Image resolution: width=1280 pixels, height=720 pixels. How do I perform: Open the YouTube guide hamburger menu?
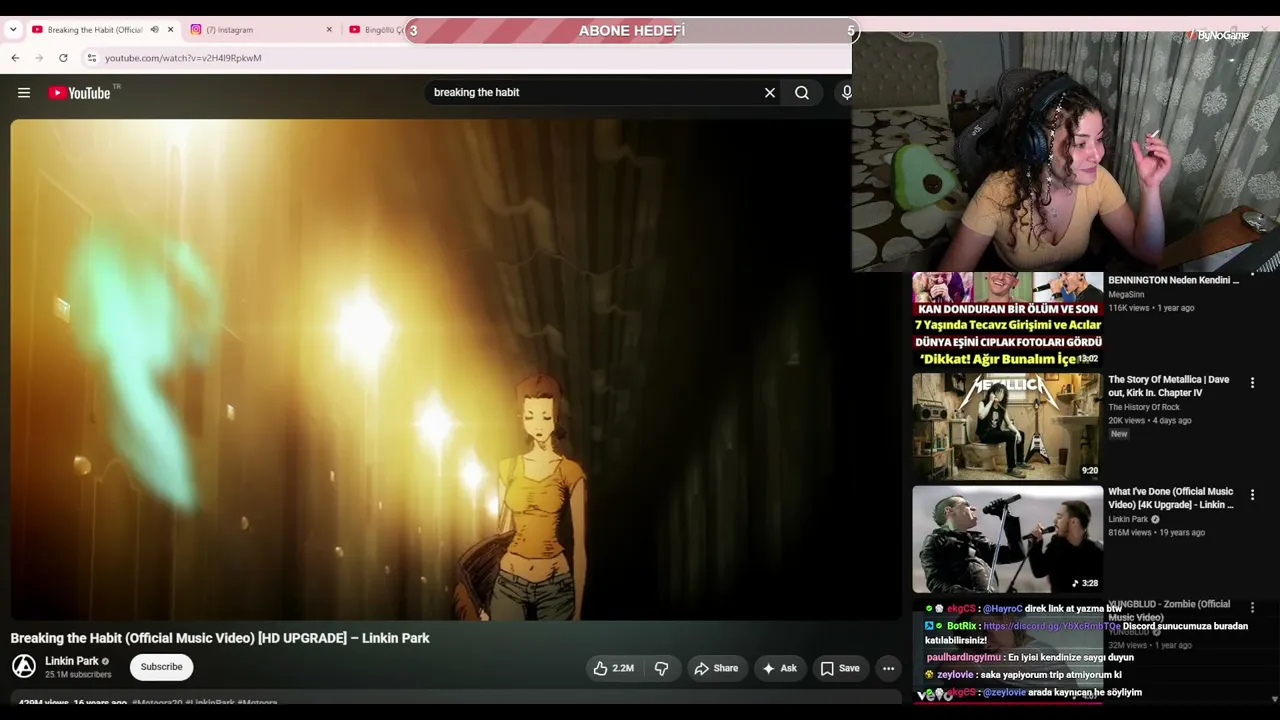[24, 93]
